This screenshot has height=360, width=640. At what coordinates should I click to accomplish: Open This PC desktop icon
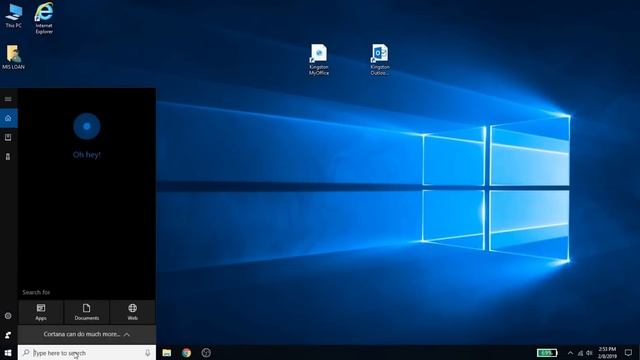[13, 16]
